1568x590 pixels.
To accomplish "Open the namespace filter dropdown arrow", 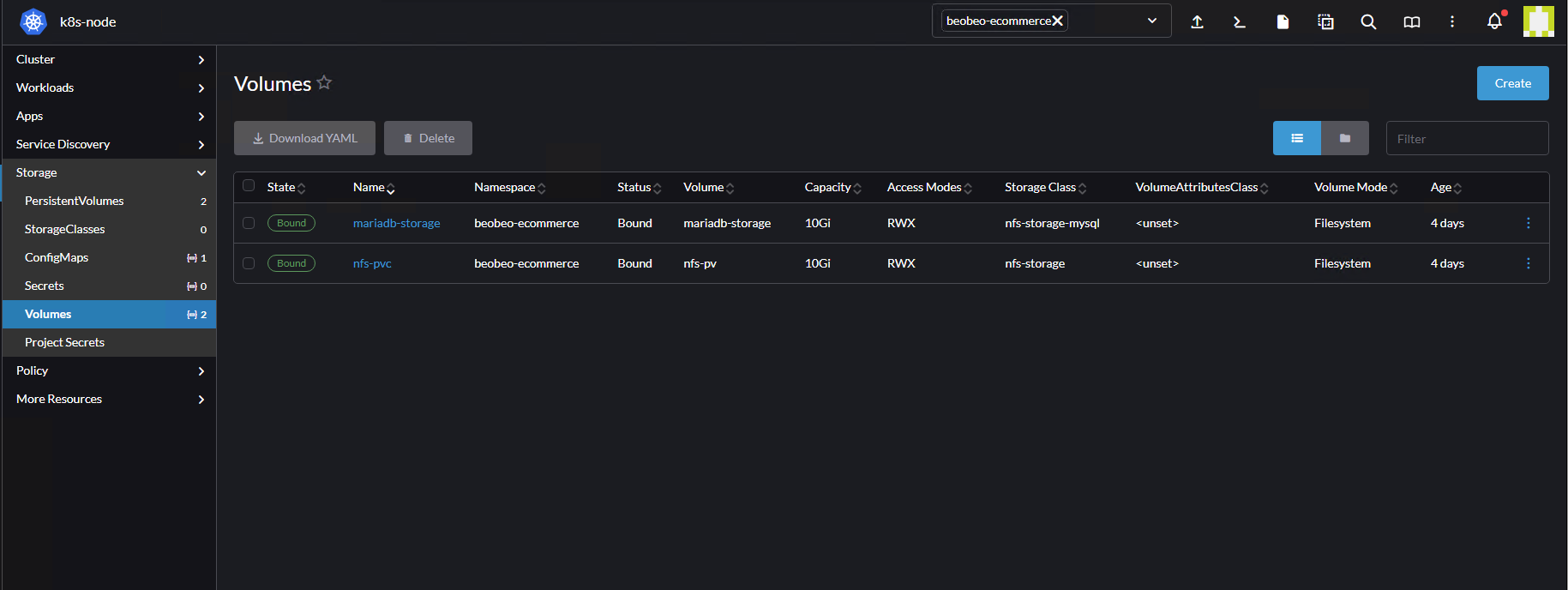I will point(1152,21).
